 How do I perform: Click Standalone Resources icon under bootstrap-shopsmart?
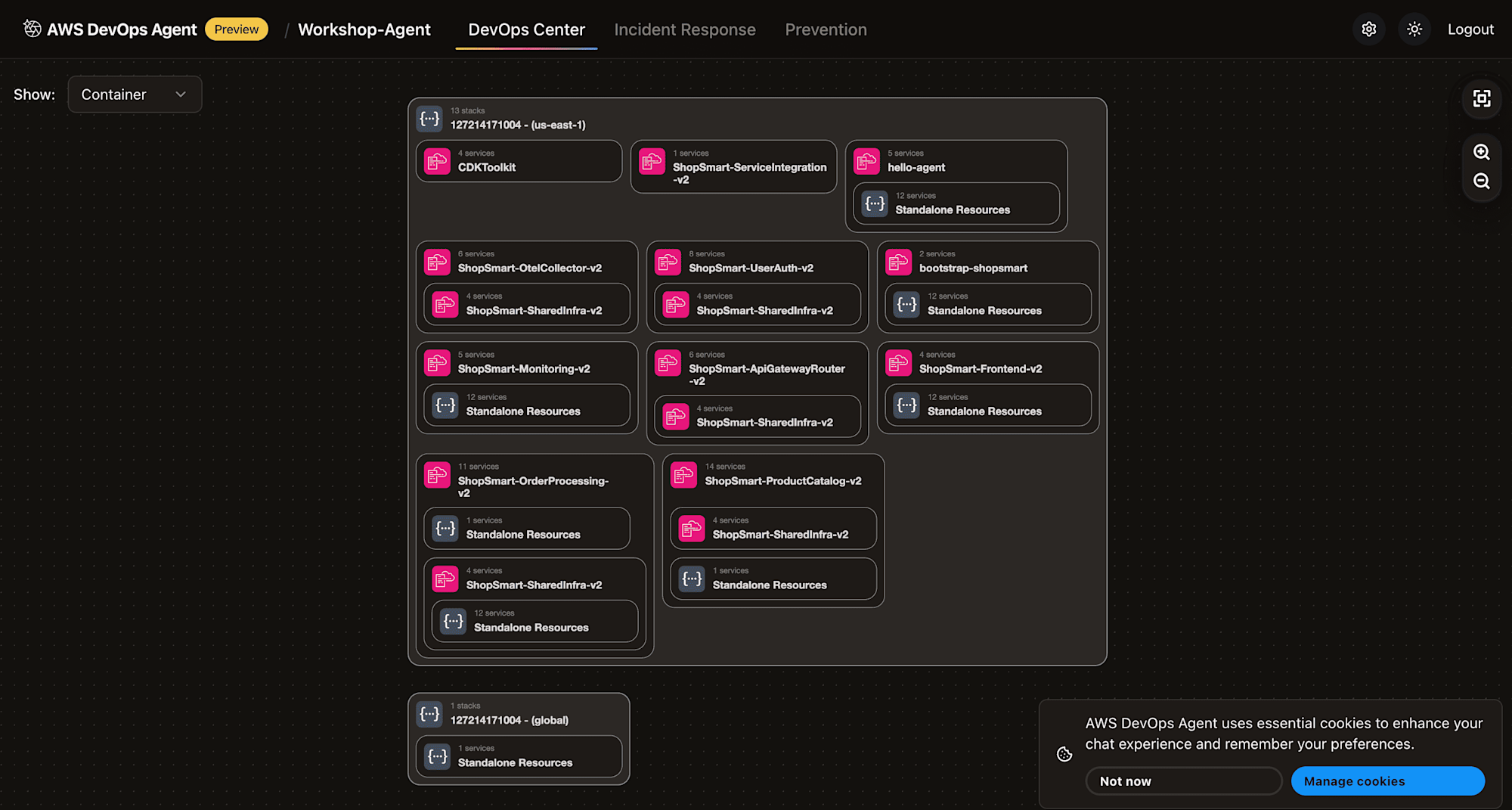click(x=906, y=304)
